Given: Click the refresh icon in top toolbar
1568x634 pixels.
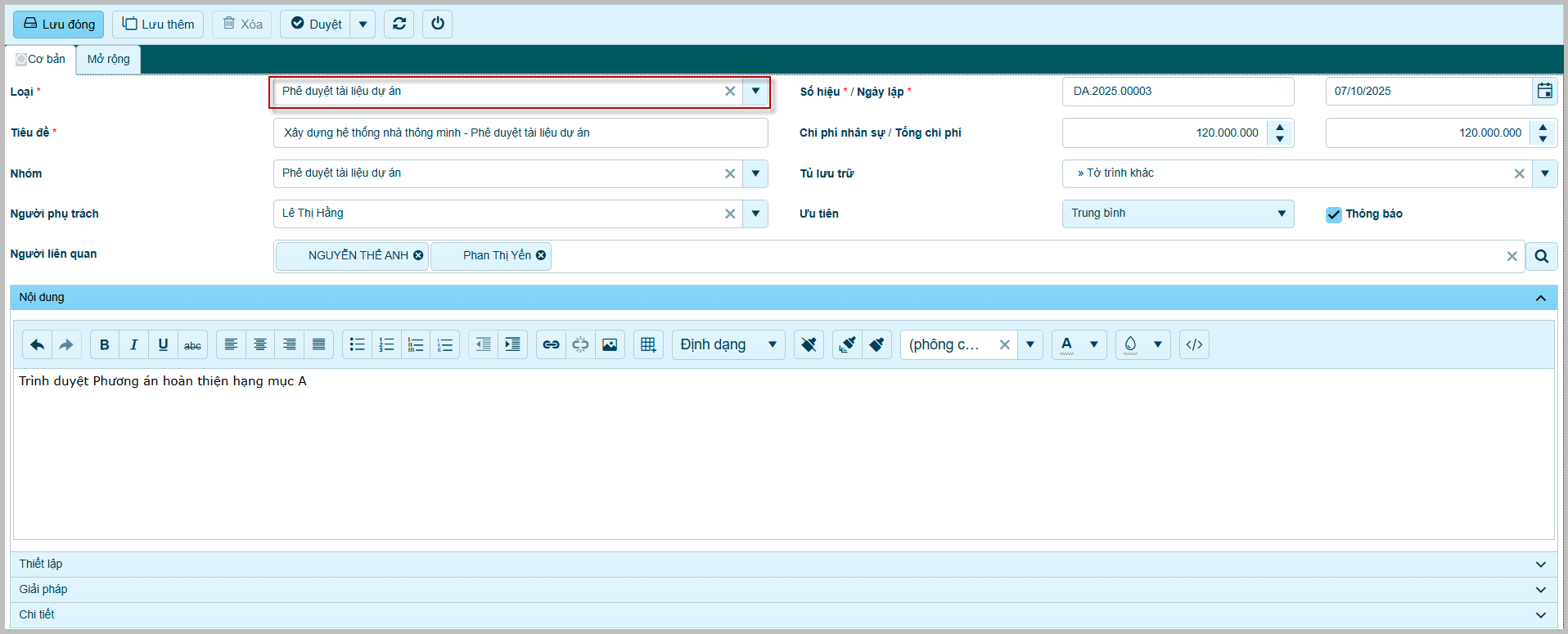Looking at the screenshot, I should (399, 24).
